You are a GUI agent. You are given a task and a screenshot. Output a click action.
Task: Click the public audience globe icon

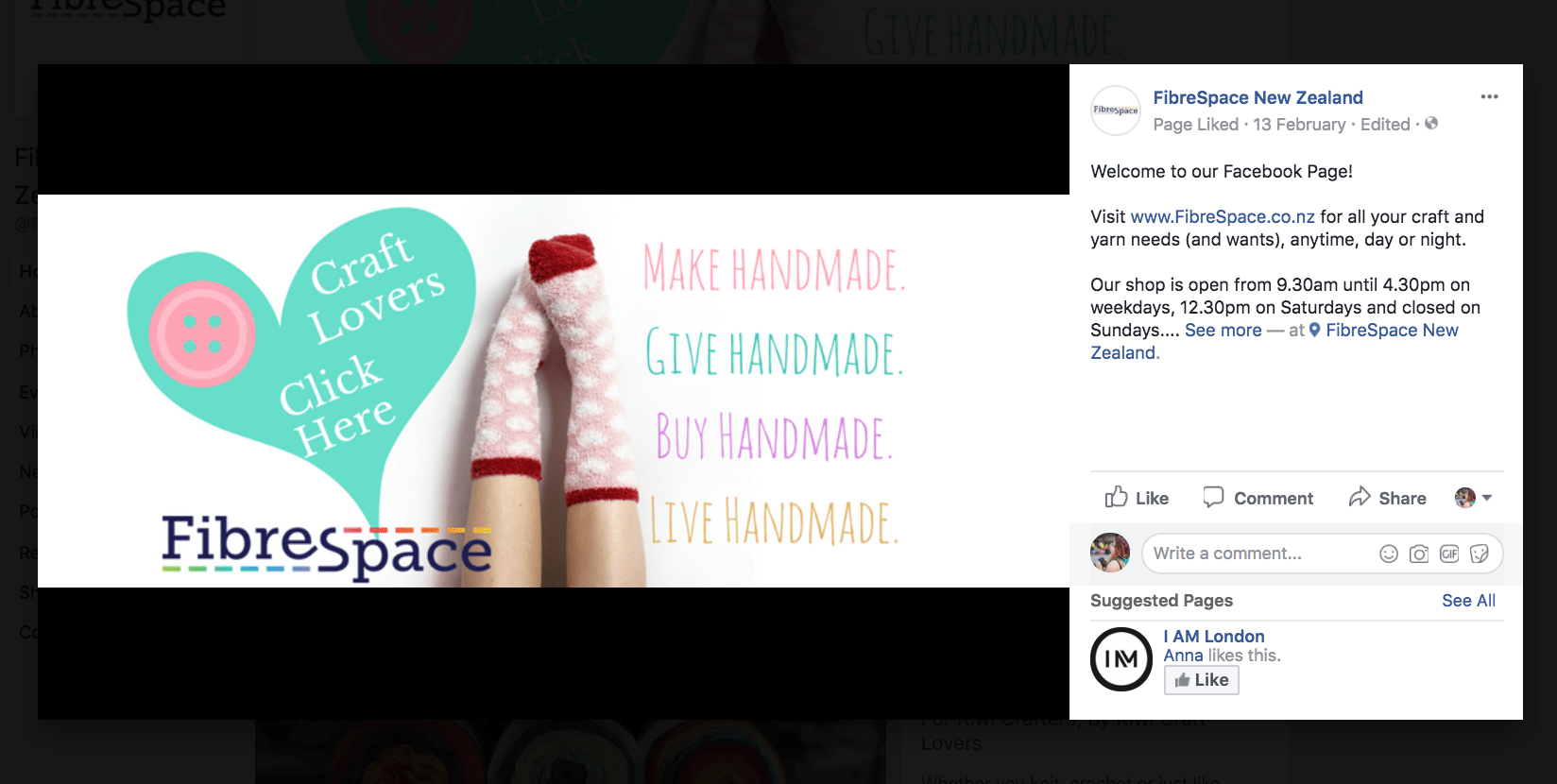point(1431,124)
